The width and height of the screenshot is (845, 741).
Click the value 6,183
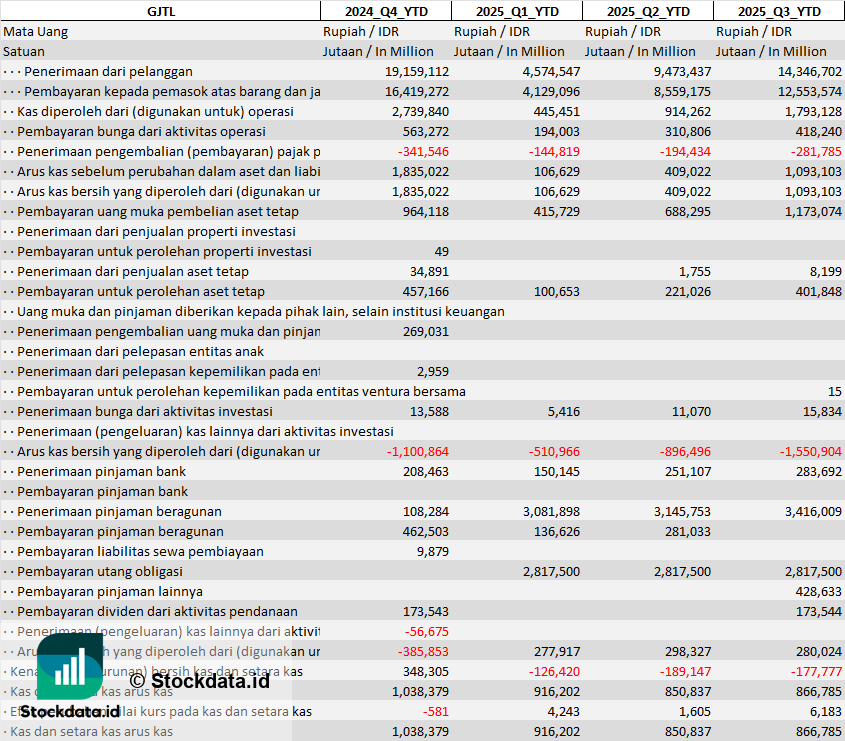coord(826,711)
